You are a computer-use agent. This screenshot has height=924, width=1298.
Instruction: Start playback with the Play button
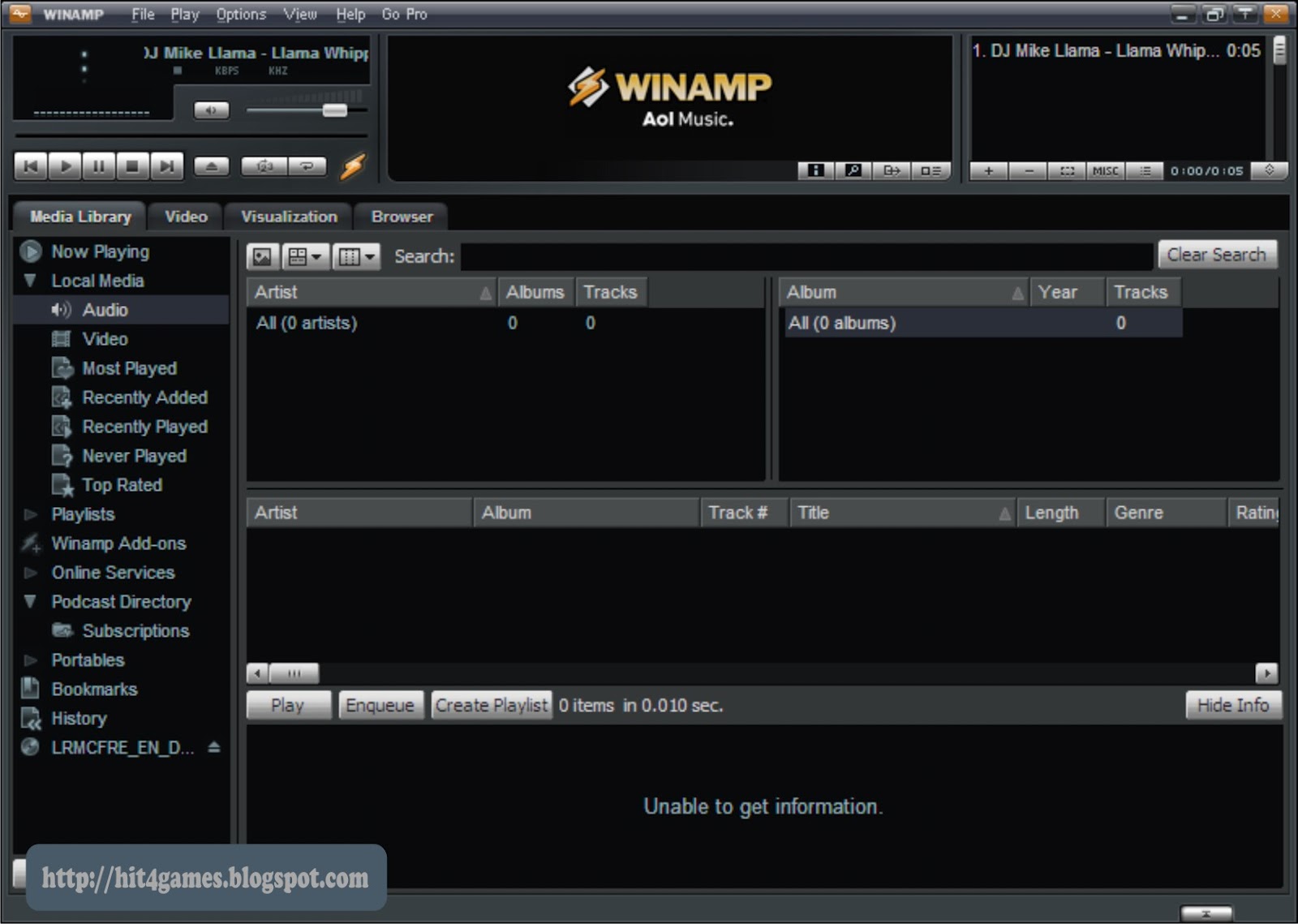pyautogui.click(x=65, y=166)
